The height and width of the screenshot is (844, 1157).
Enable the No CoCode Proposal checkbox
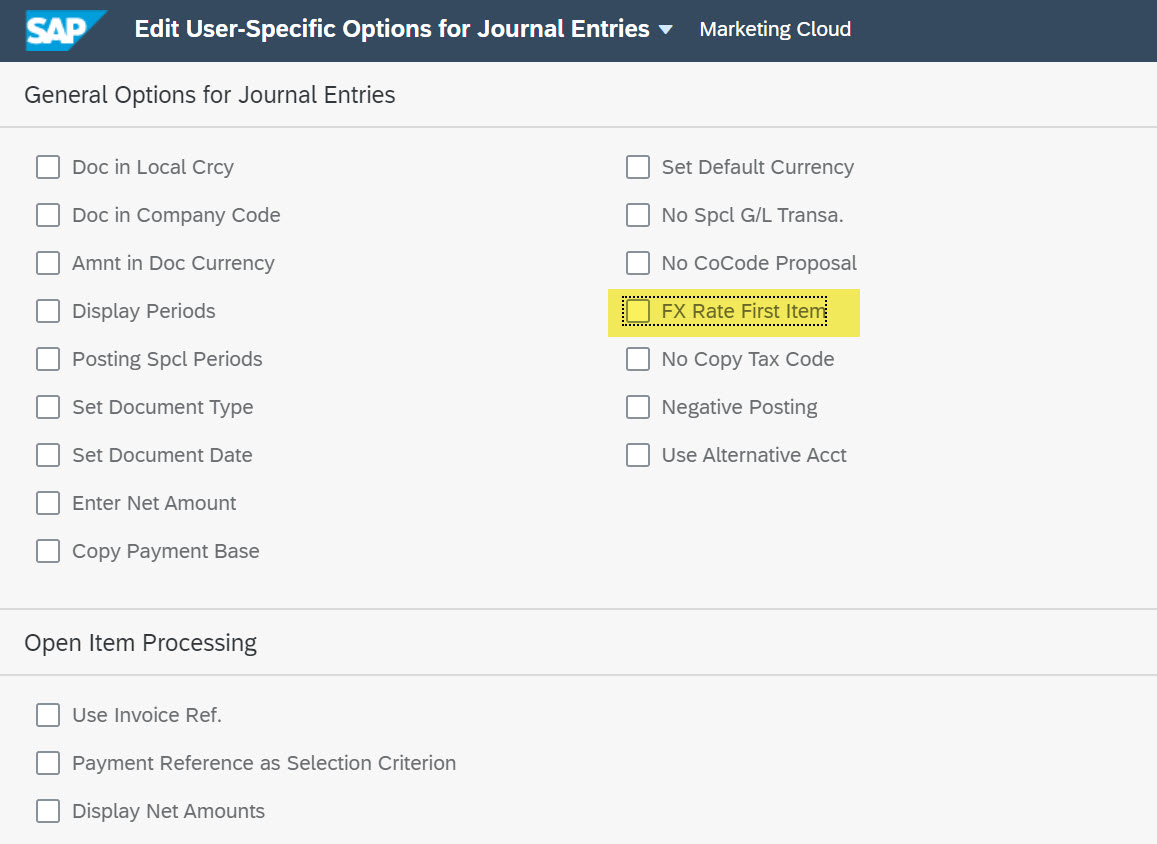[x=638, y=263]
